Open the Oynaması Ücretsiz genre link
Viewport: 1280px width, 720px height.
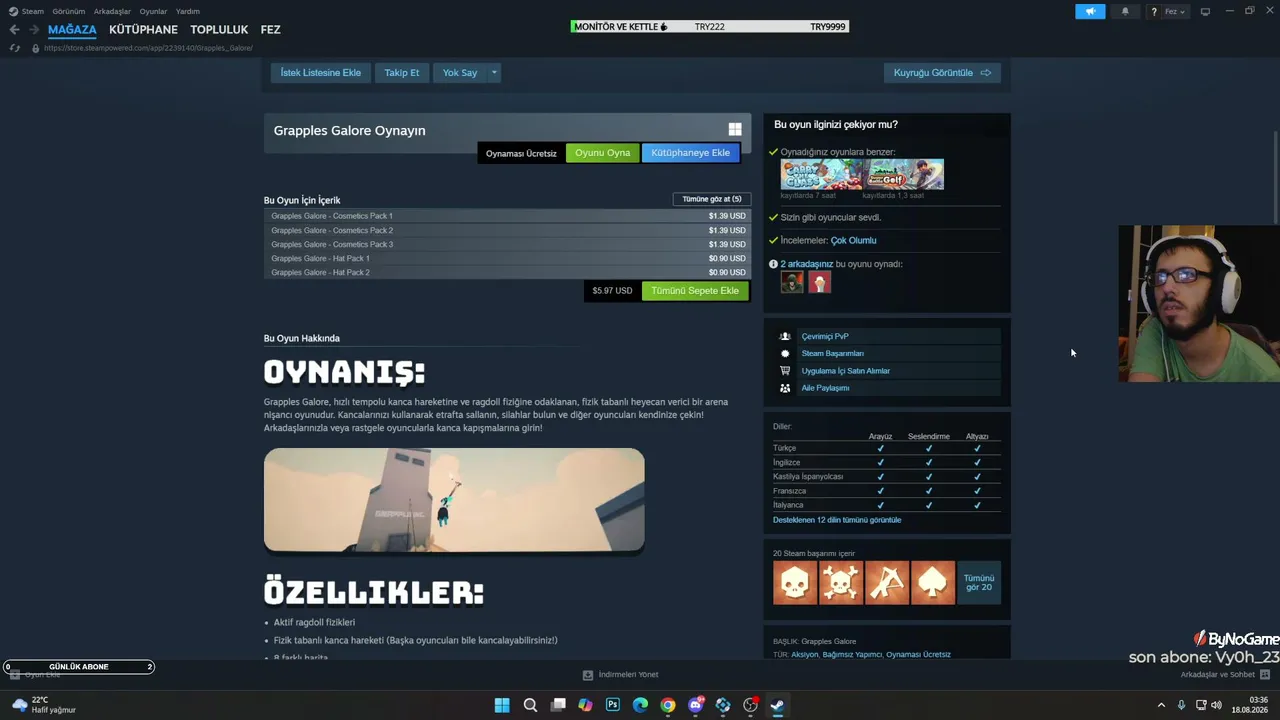(918, 655)
